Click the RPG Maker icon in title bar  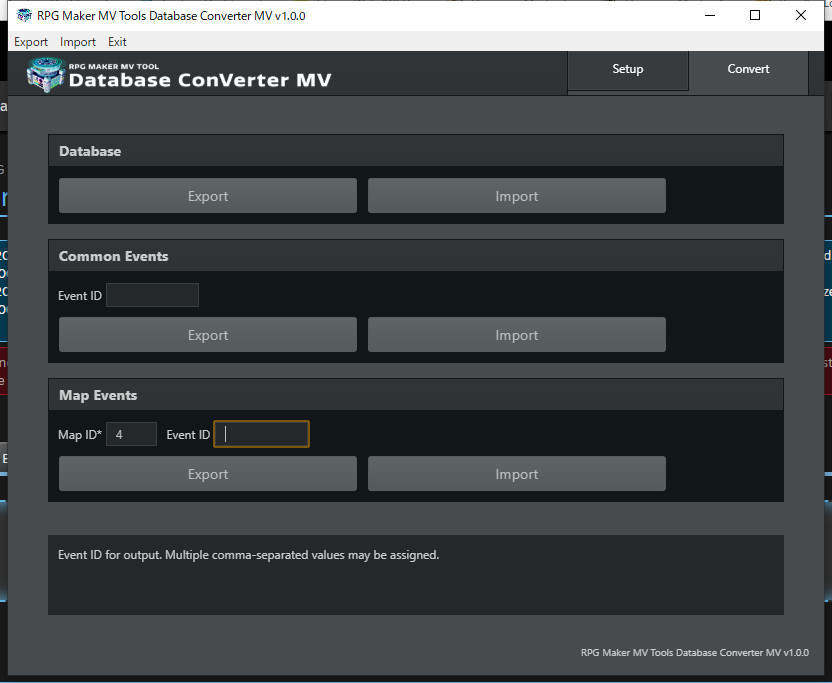[24, 15]
